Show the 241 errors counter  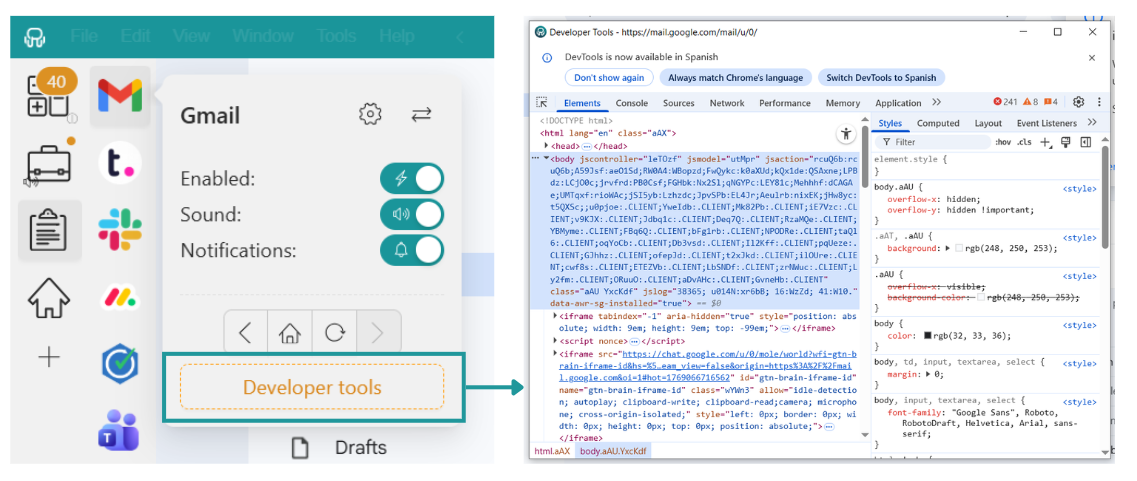(1005, 102)
